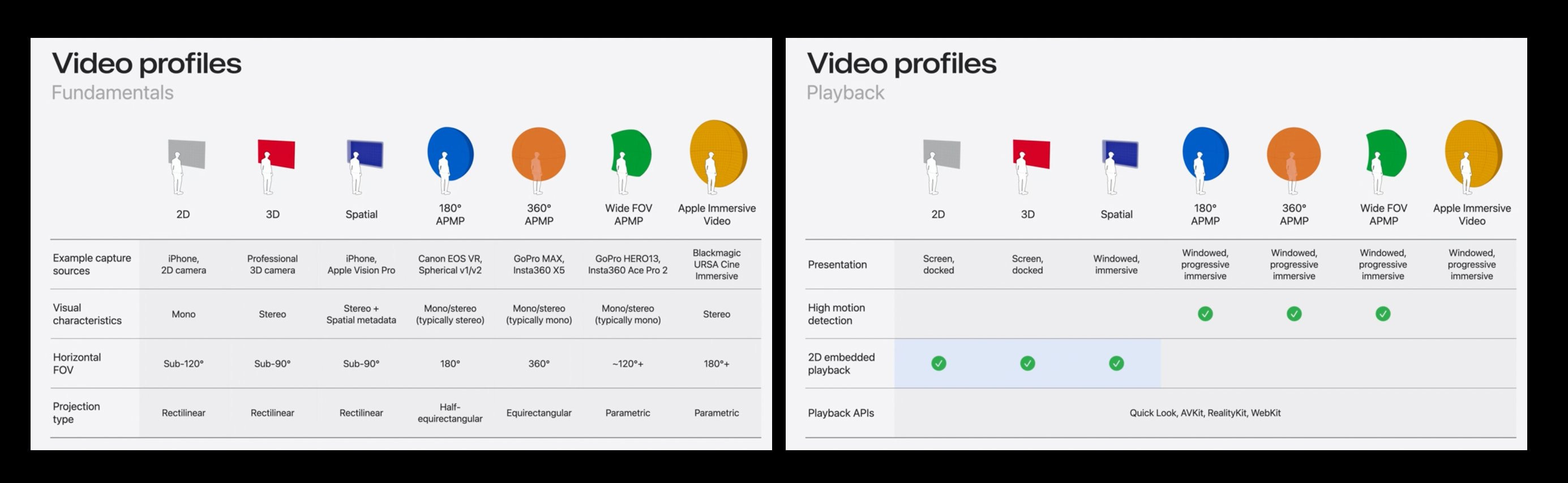Select "Rectilinear" cell under the 2D column
Image resolution: width=1568 pixels, height=483 pixels.
point(183,412)
